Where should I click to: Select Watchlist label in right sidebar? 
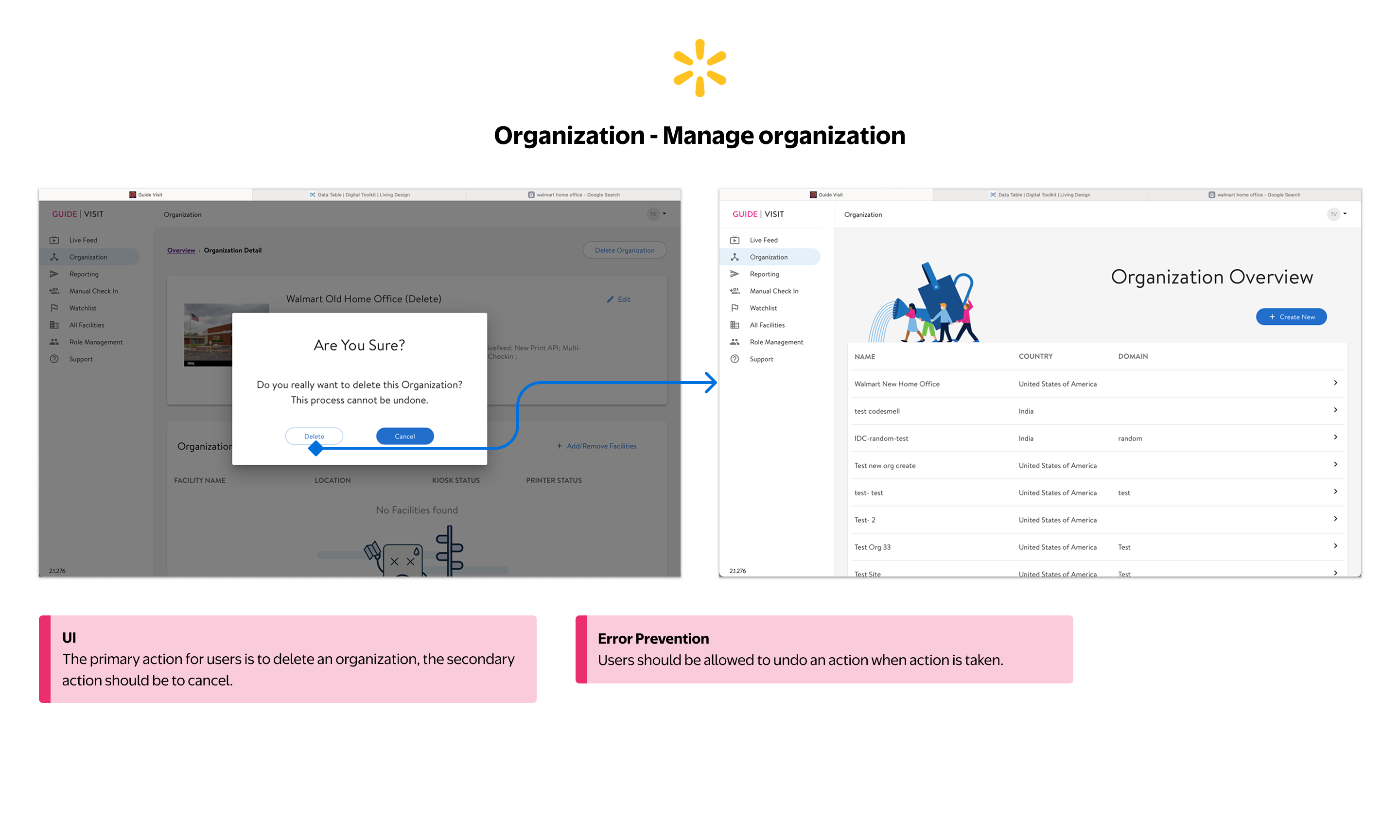763,308
